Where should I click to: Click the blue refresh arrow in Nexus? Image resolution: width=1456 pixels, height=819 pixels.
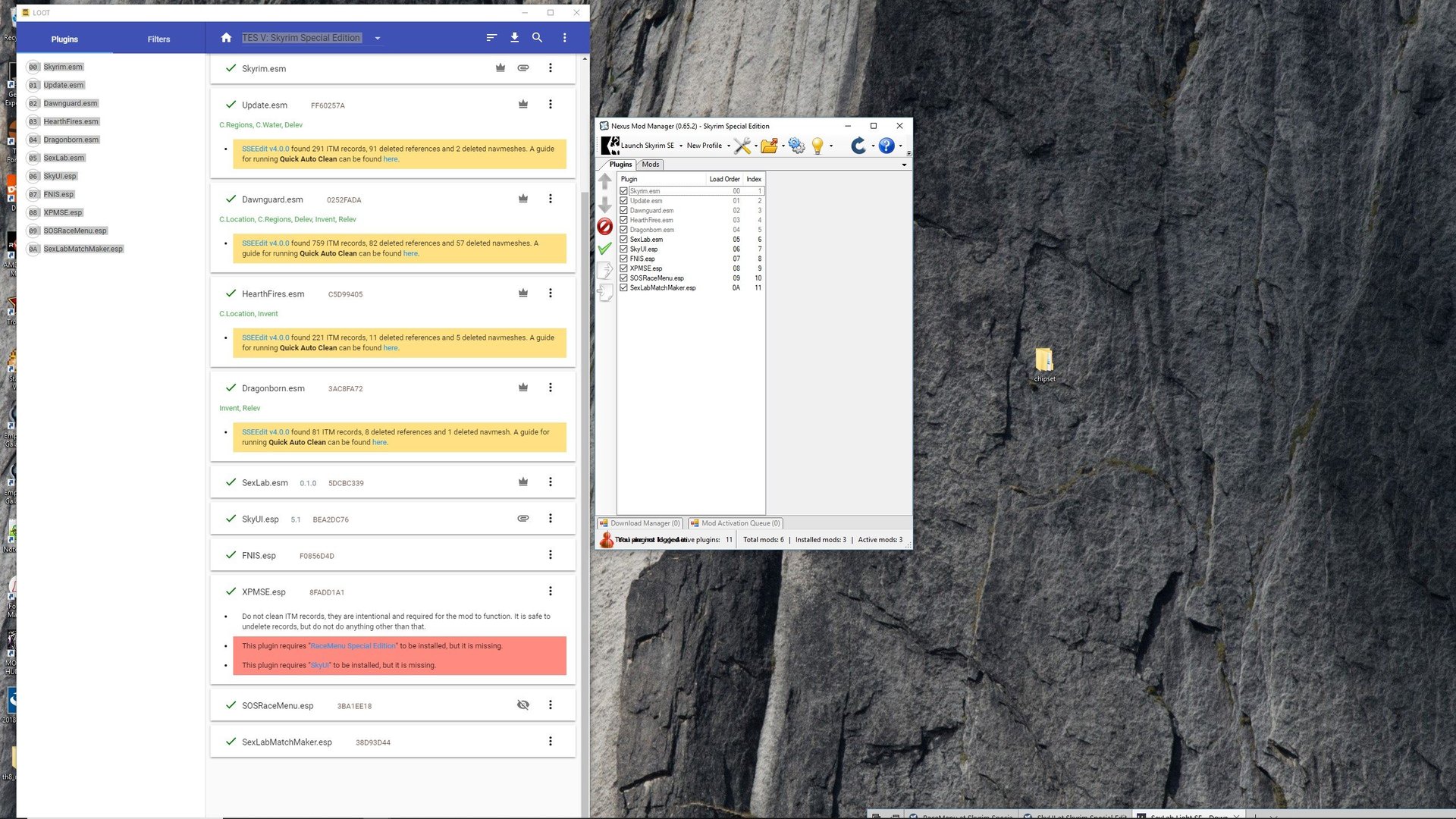(858, 146)
